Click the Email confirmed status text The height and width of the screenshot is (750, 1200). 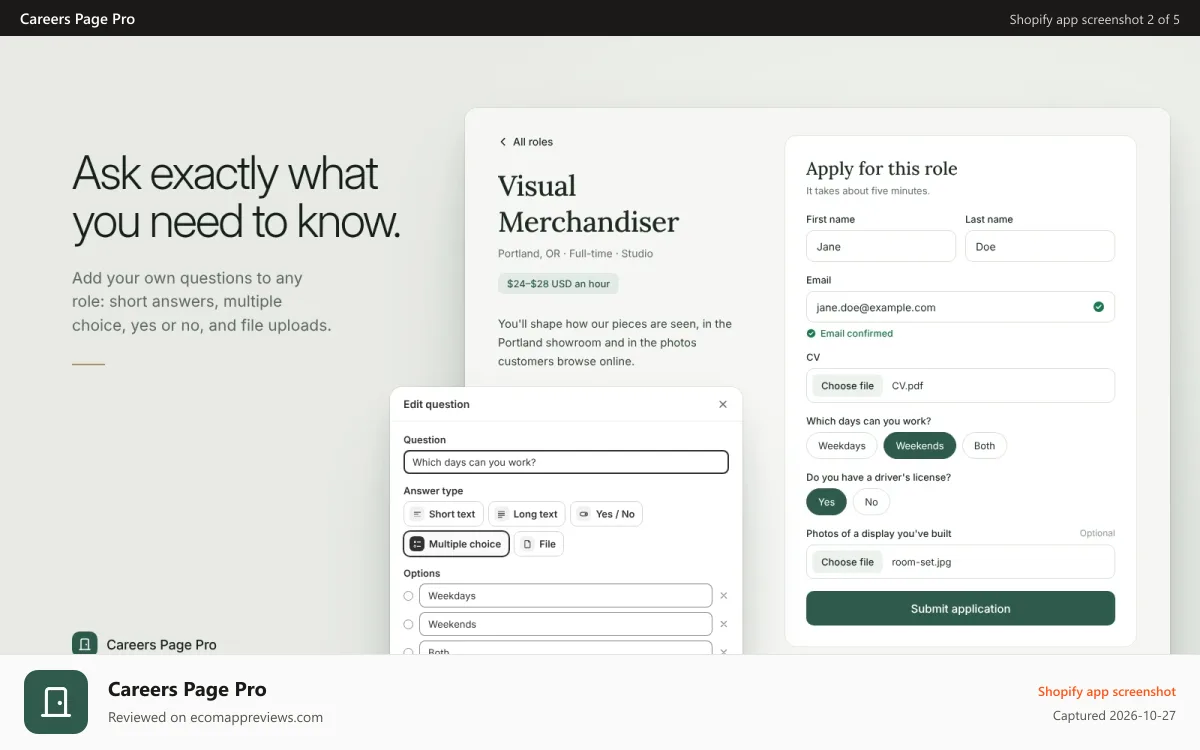(x=856, y=334)
